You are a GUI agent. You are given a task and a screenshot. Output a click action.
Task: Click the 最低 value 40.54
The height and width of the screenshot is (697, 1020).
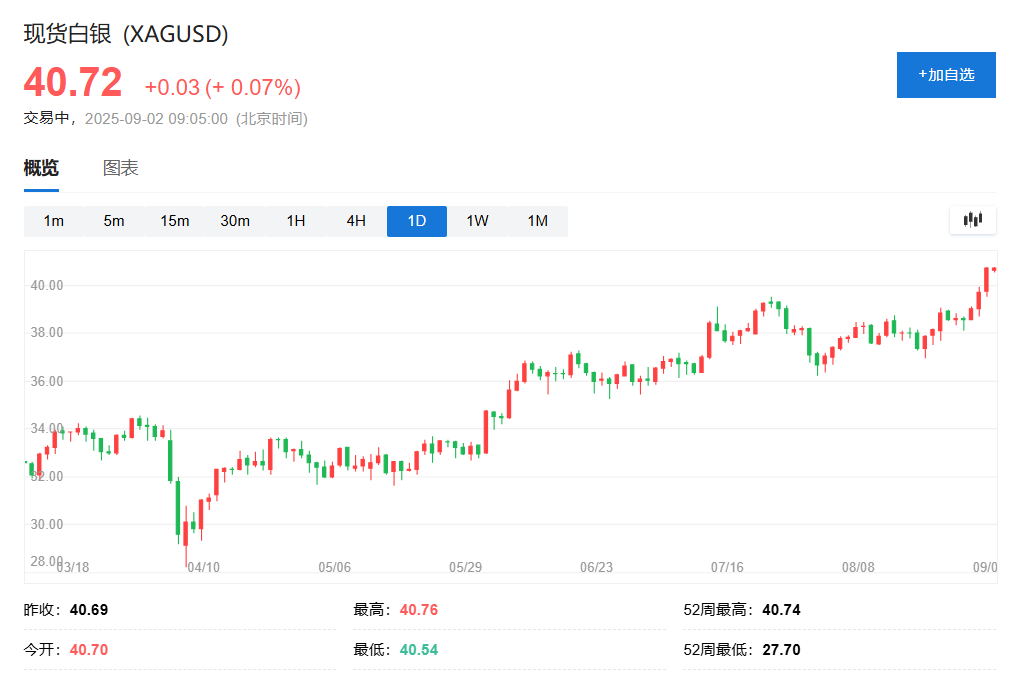point(419,650)
